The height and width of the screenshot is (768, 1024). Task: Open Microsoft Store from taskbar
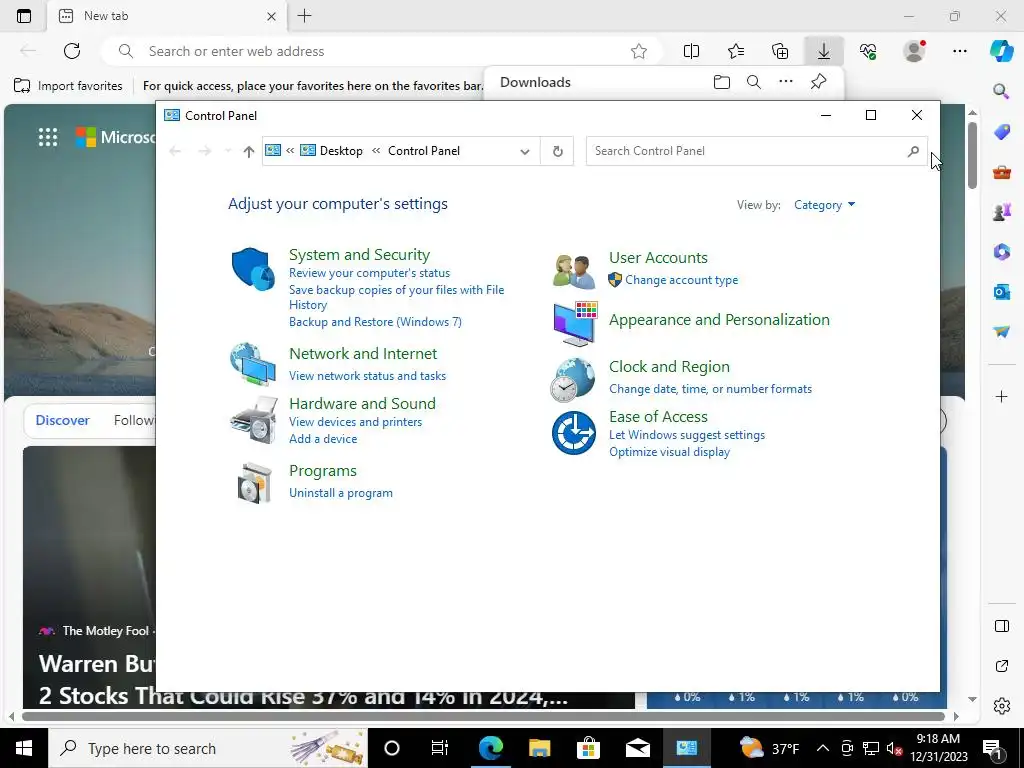tap(588, 748)
